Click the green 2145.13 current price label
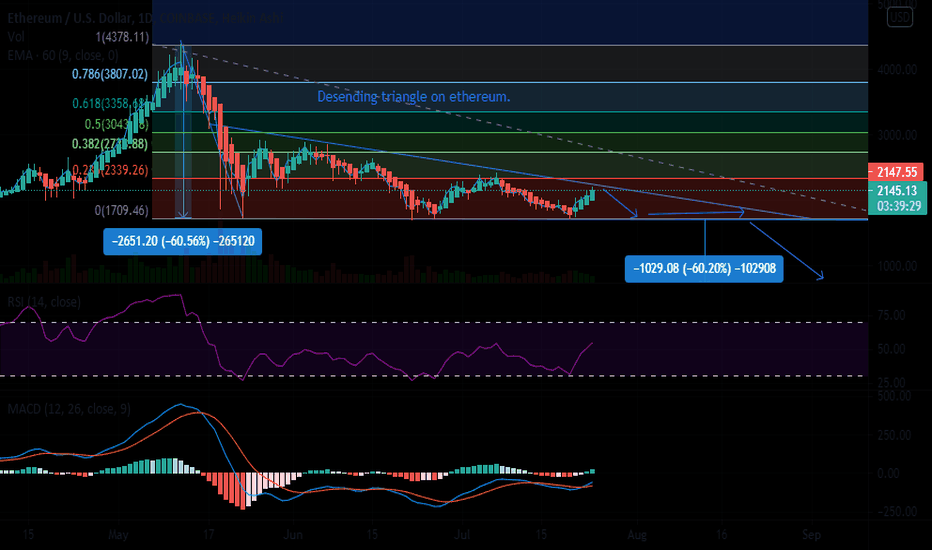 896,190
